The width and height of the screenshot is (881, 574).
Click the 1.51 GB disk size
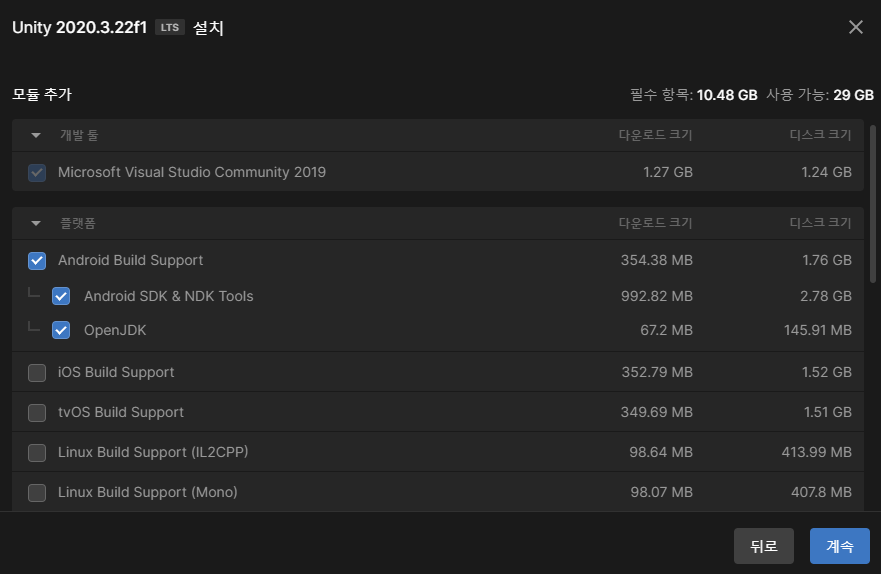click(x=828, y=412)
